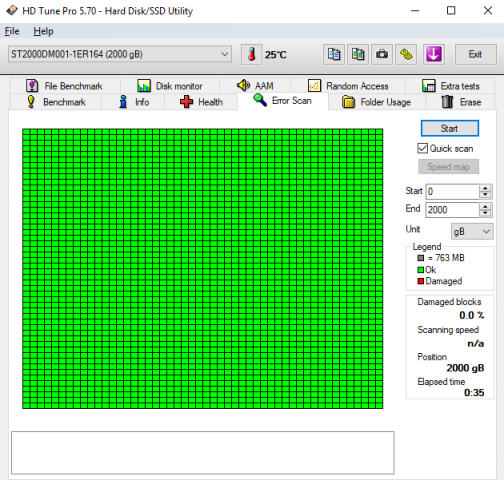This screenshot has width=504, height=480.
Task: Decrease the End value with down arrow
Action: tap(485, 213)
